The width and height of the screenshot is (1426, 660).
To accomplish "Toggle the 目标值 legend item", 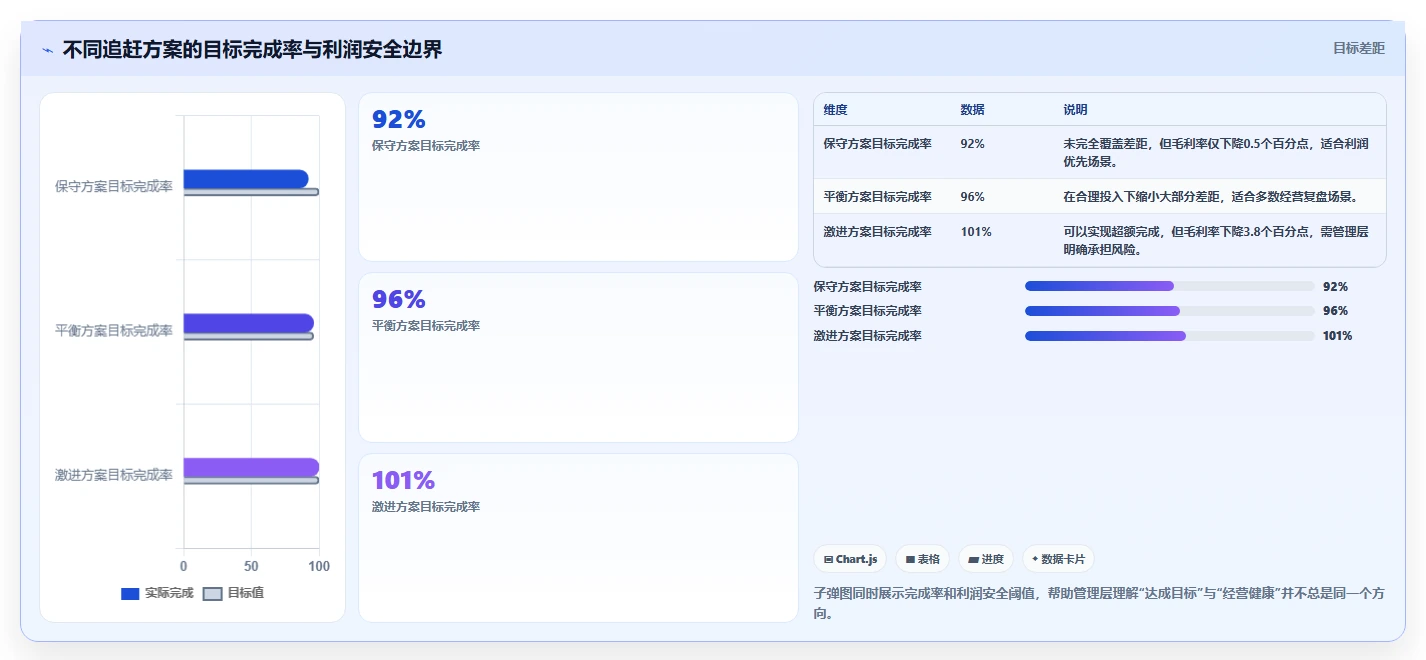I will 234,593.
